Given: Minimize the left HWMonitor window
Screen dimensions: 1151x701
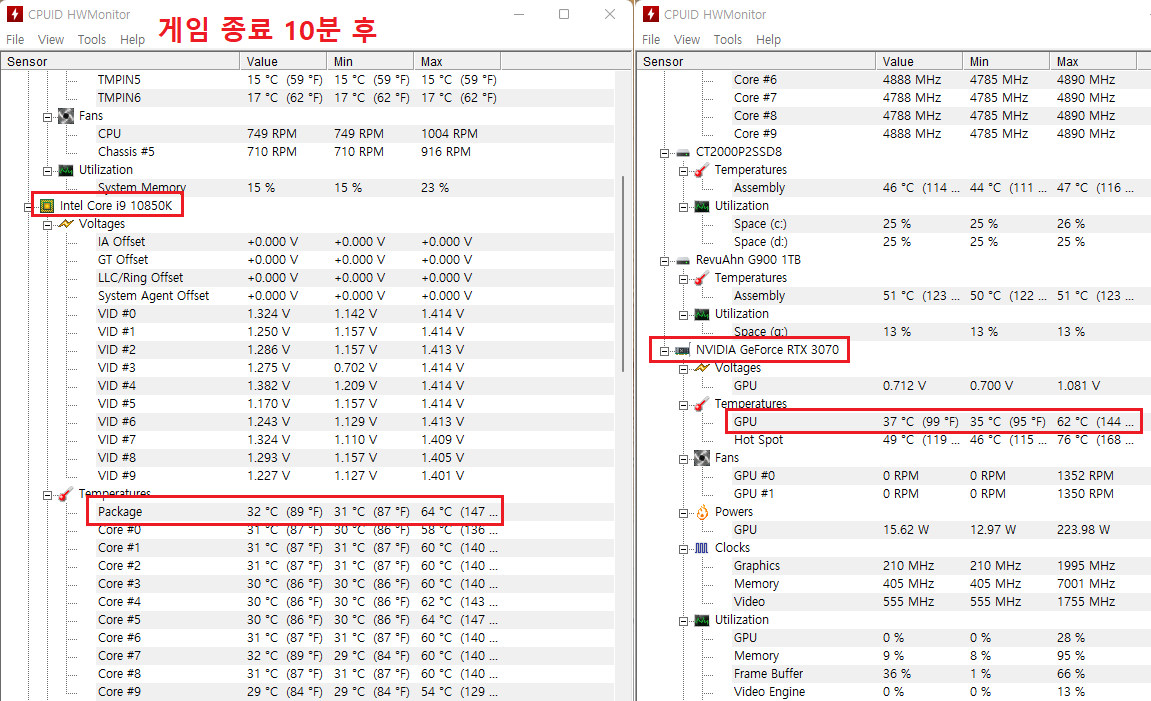Looking at the screenshot, I should tap(518, 14).
